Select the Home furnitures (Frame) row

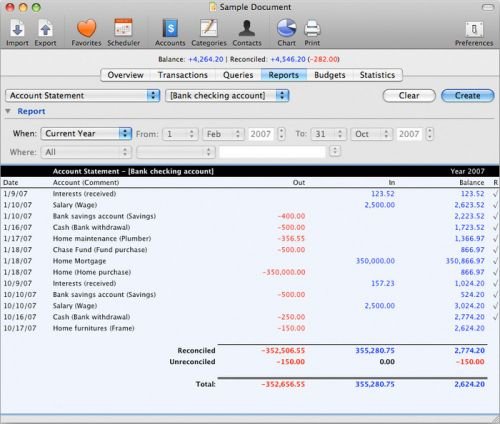(250, 328)
